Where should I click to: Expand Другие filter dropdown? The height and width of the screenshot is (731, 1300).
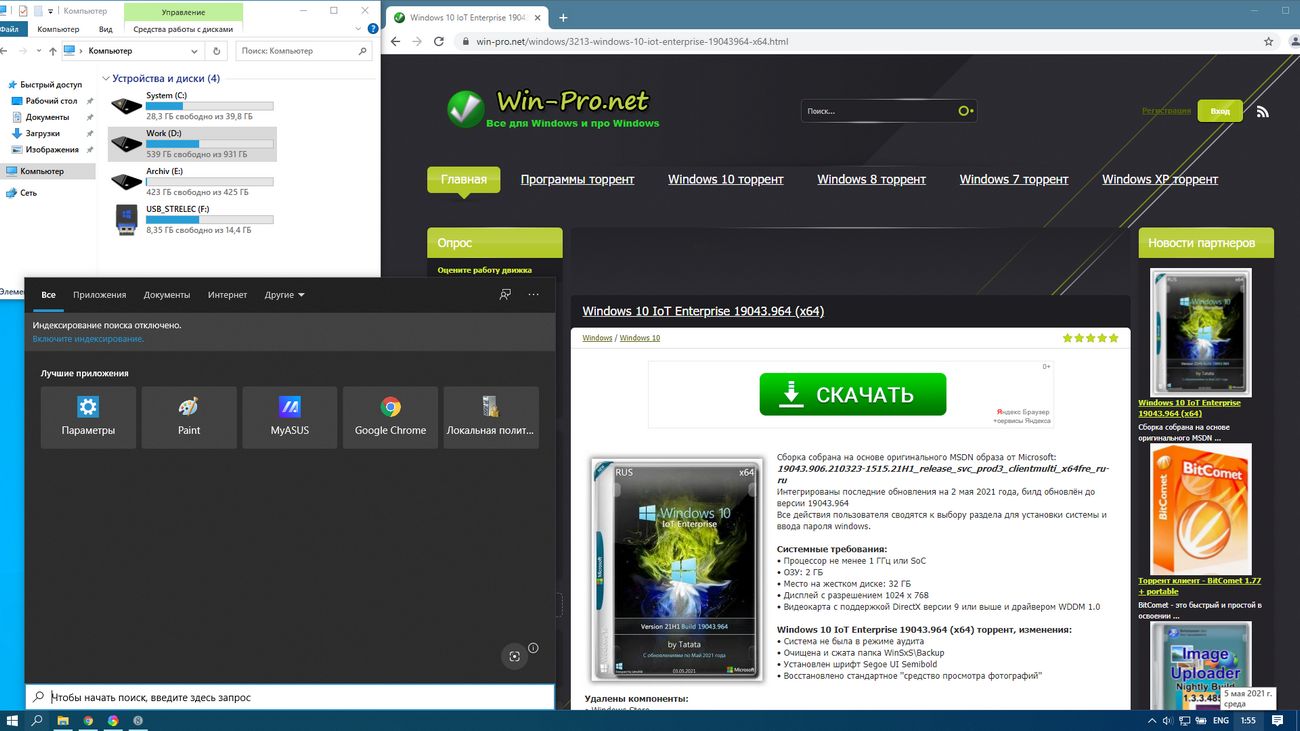click(285, 295)
